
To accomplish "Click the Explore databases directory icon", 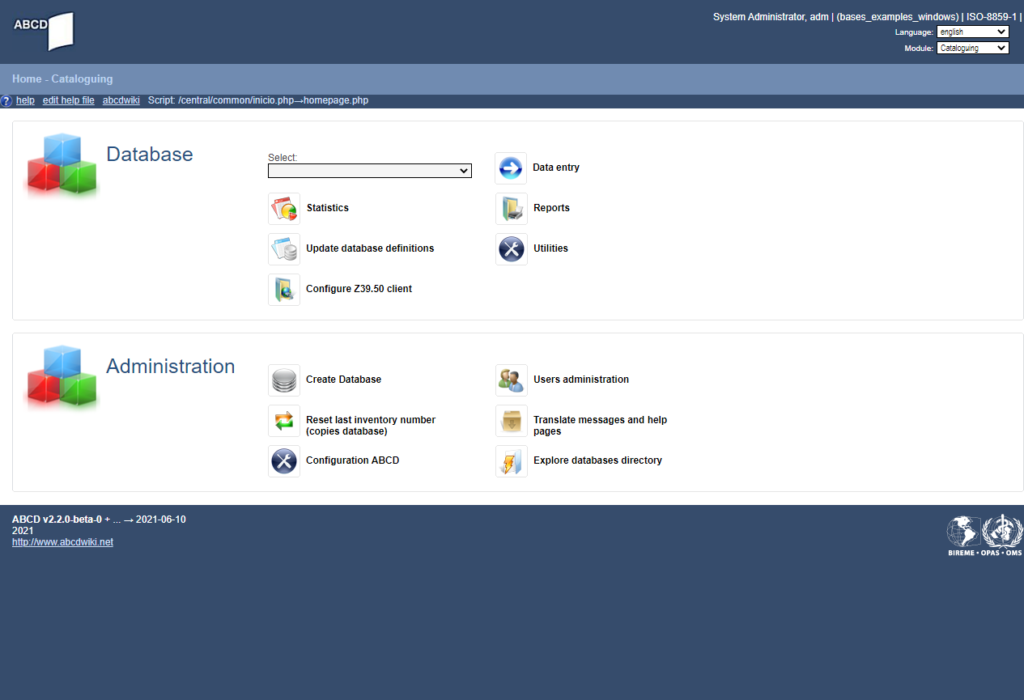I will [511, 461].
